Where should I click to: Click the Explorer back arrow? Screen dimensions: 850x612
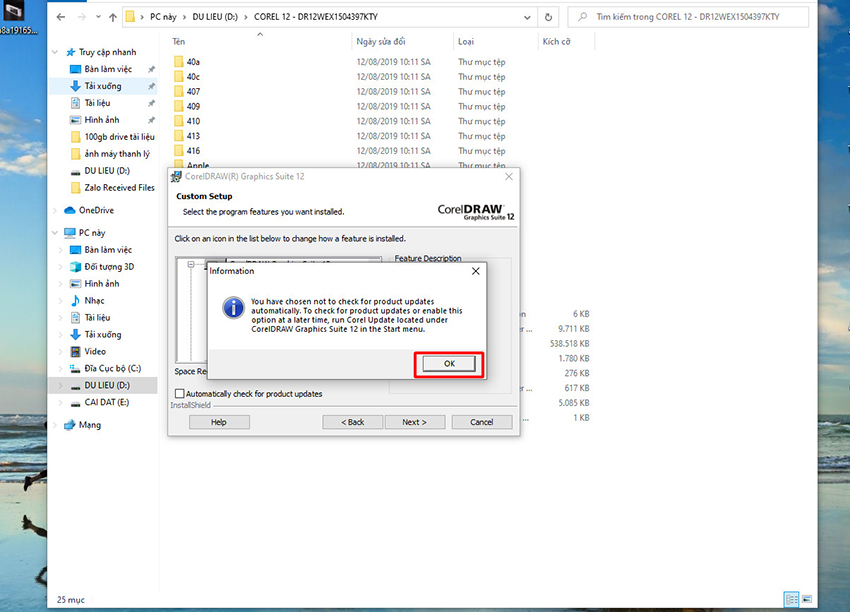coord(61,17)
